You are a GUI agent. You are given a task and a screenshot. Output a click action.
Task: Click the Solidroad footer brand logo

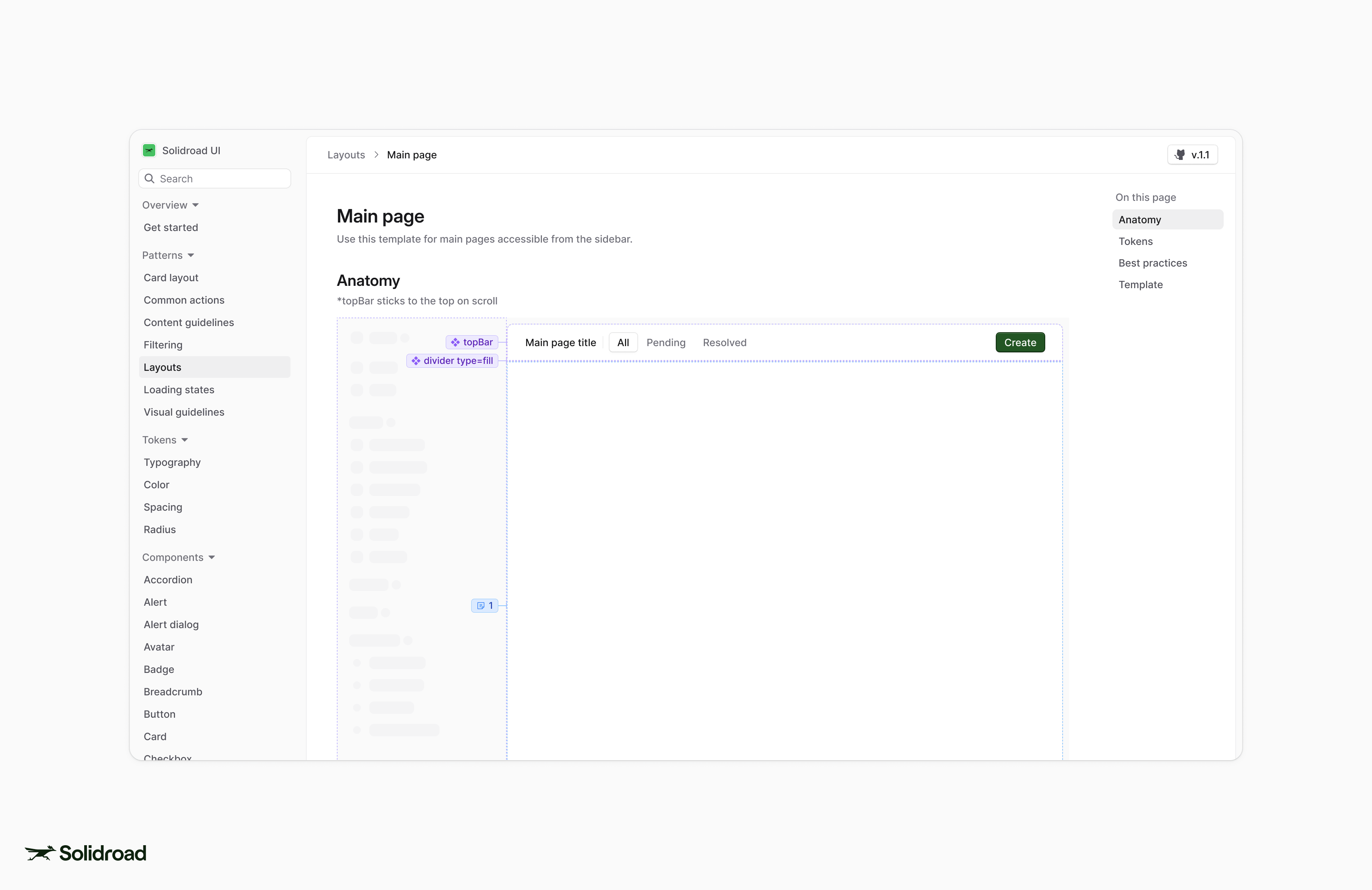(86, 853)
